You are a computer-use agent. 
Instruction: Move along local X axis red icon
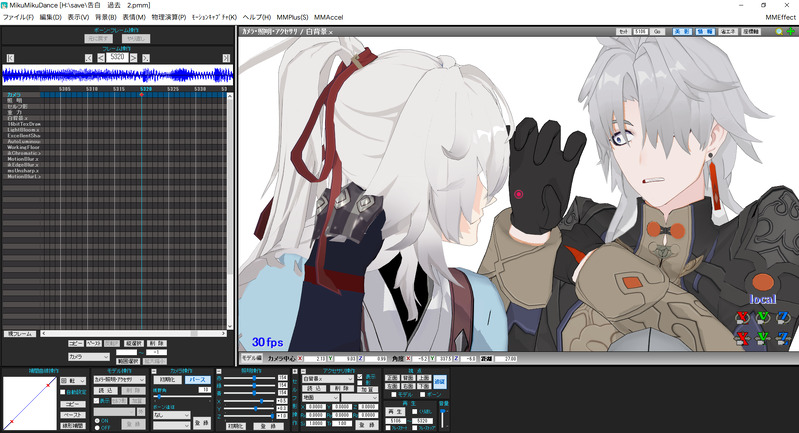coord(743,337)
